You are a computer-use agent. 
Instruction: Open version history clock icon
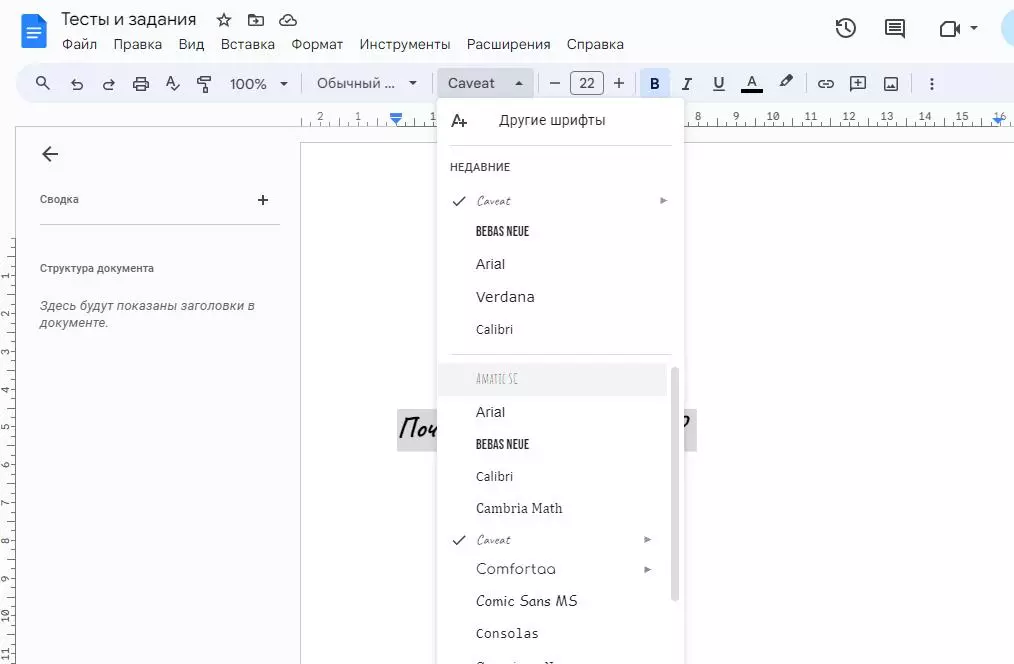846,28
